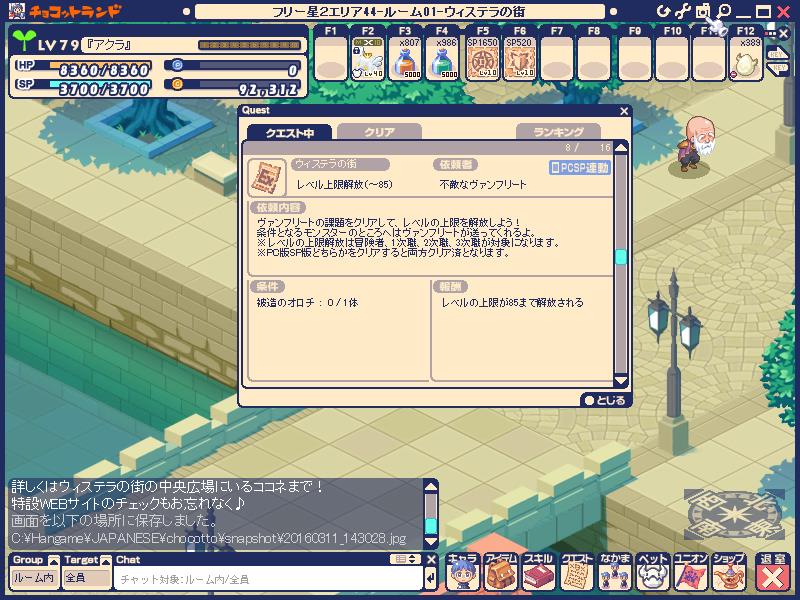The image size is (800, 600).
Task: Take a snapshot with the camera icon
Action: 703,11
